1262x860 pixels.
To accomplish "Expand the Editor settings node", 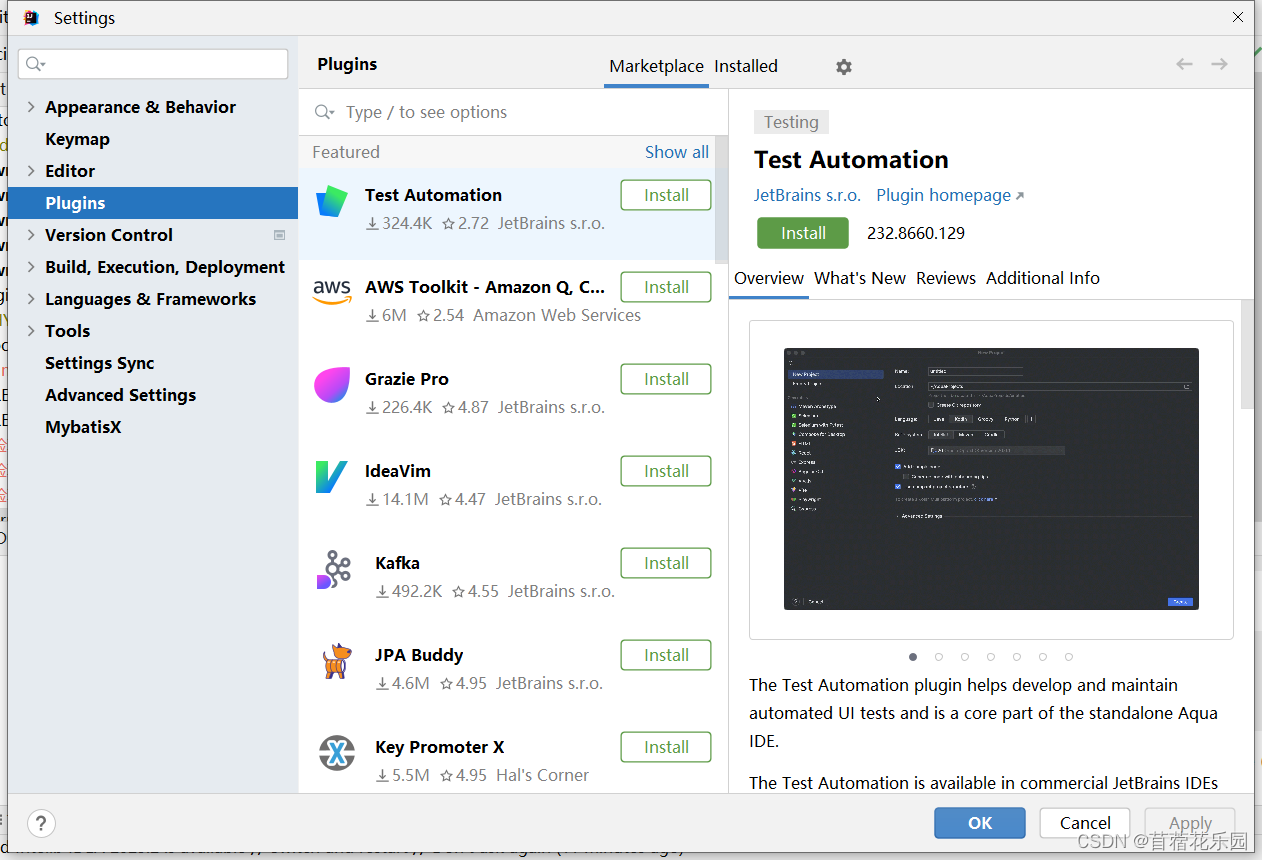I will tap(31, 171).
